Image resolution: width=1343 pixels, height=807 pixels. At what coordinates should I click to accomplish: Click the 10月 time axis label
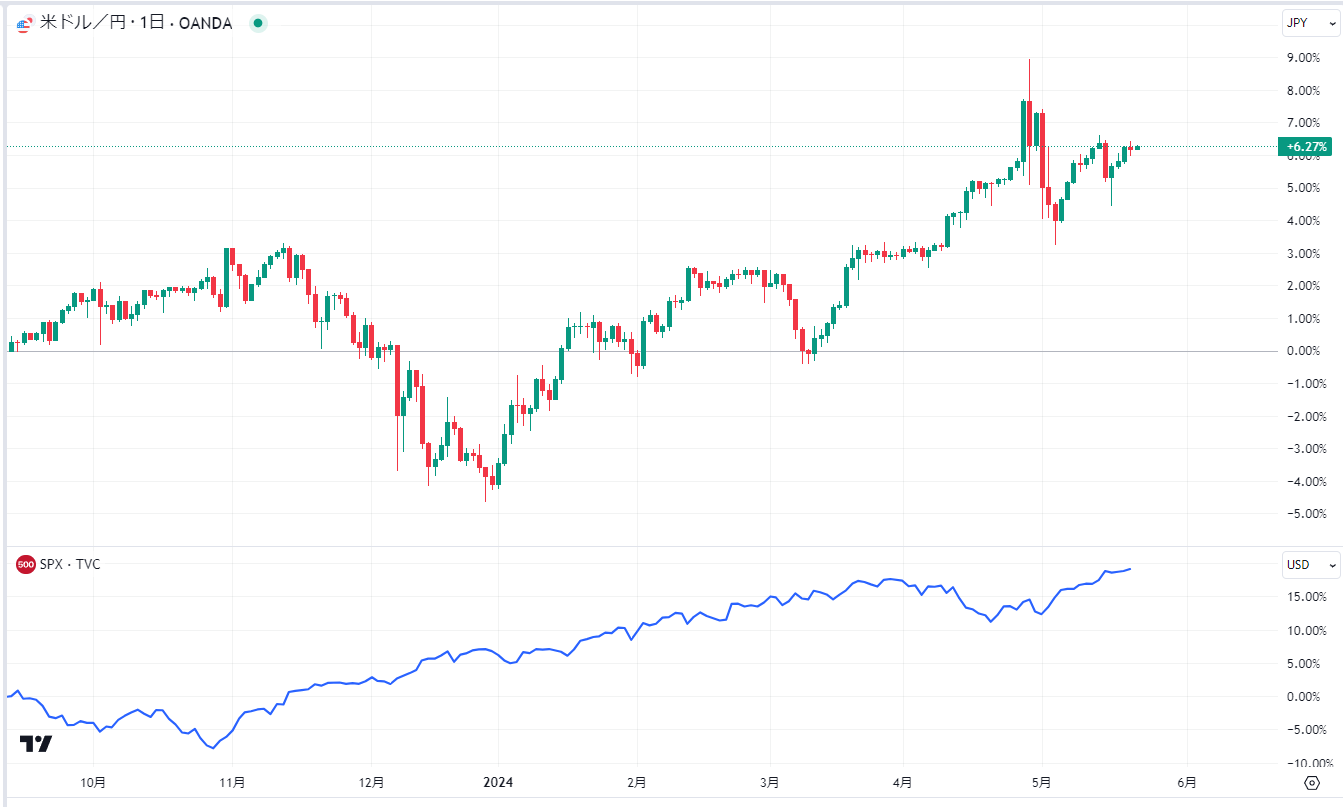(92, 782)
